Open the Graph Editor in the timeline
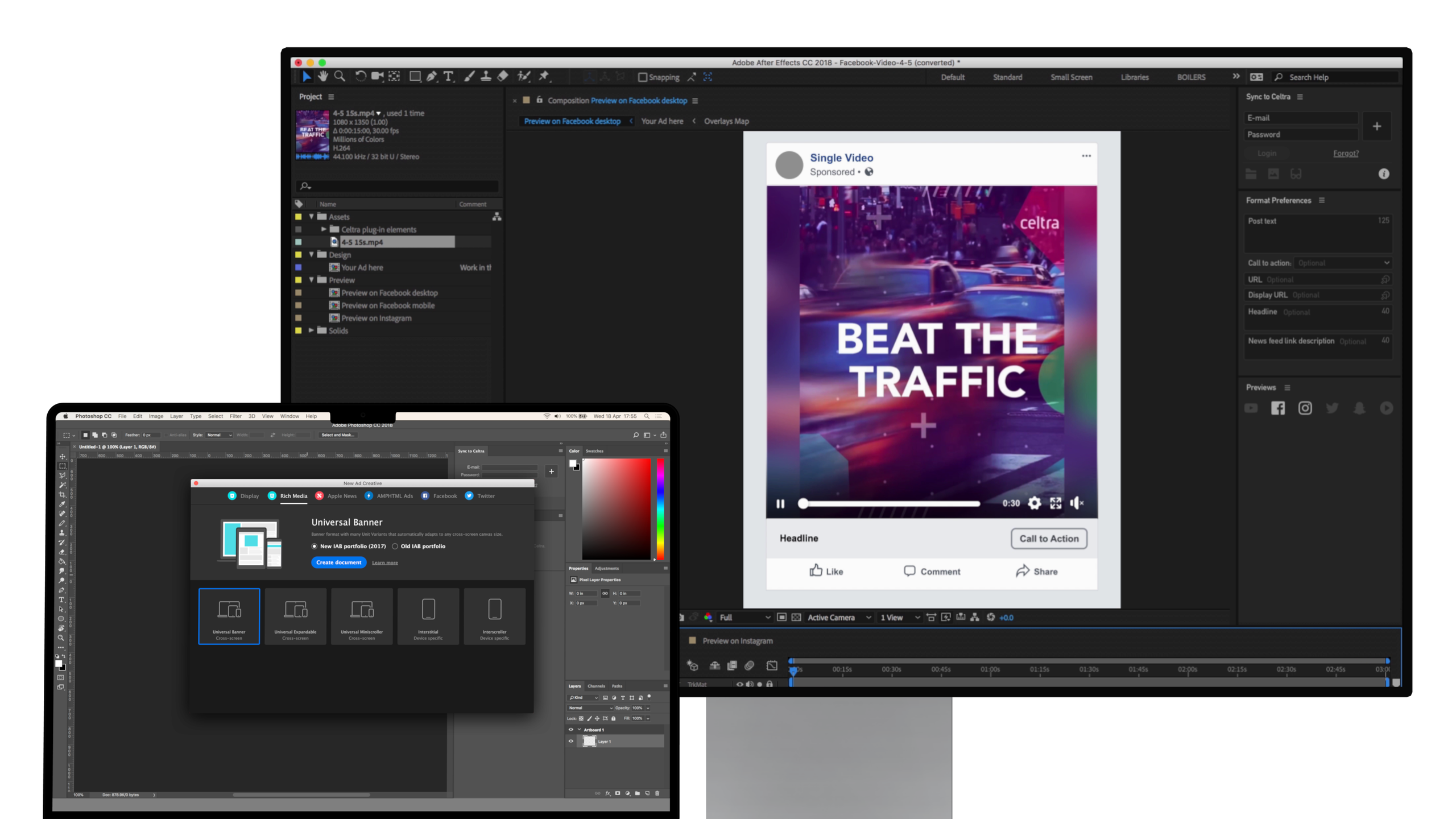This screenshot has width=1456, height=819. [x=772, y=665]
